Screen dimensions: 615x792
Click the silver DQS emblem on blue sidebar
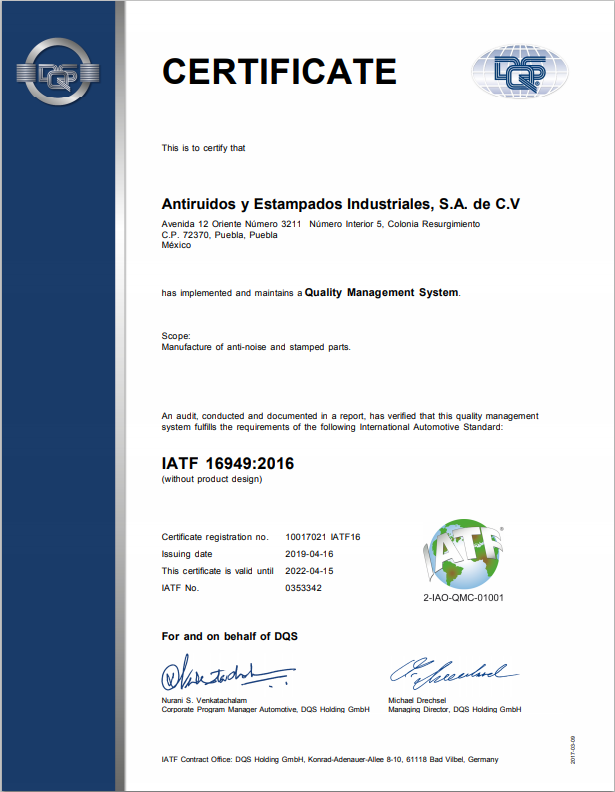(58, 72)
